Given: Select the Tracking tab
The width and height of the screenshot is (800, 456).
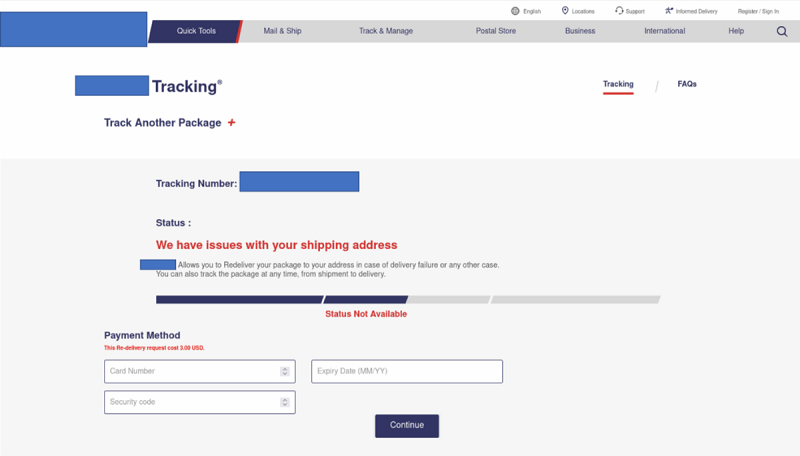Looking at the screenshot, I should click(x=618, y=84).
